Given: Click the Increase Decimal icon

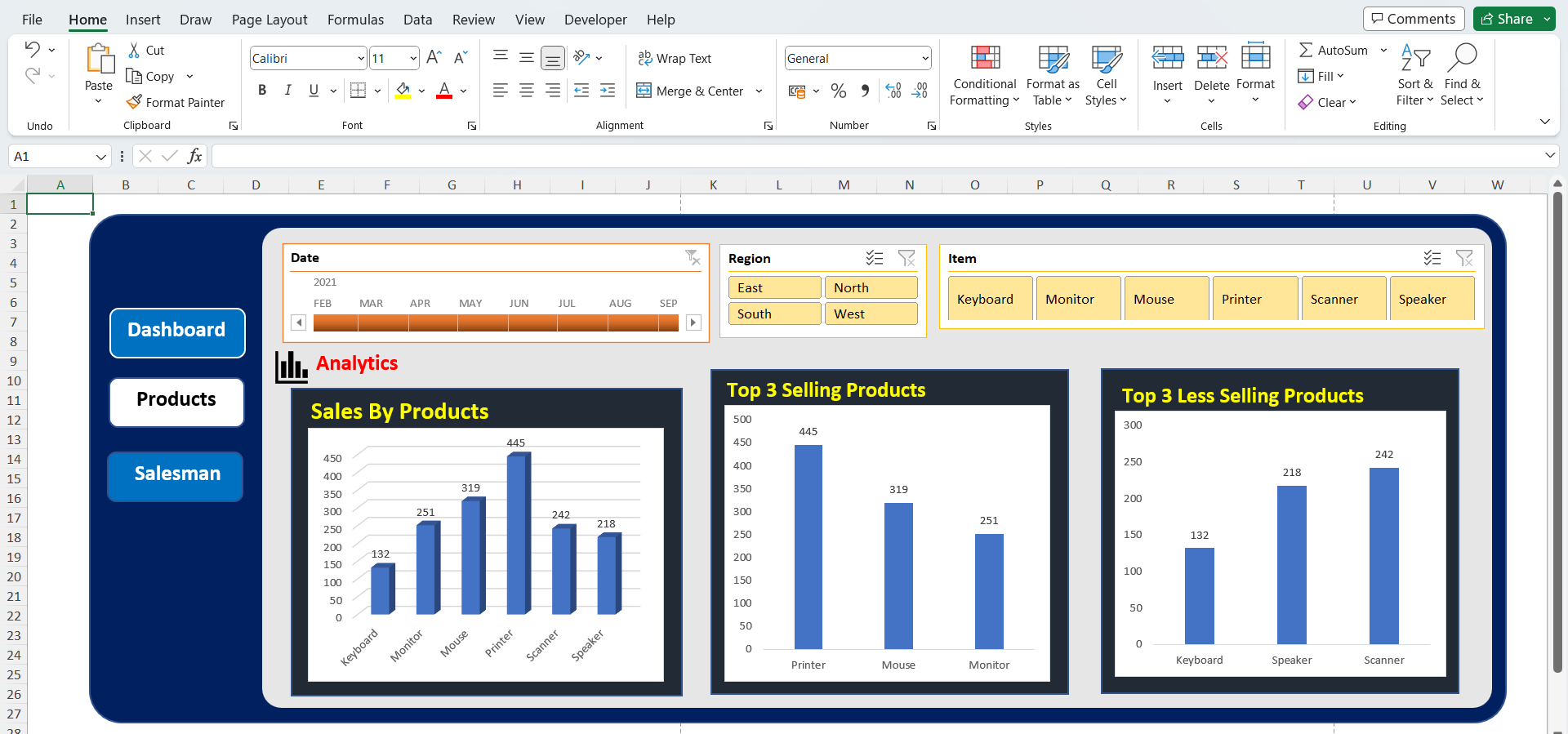Looking at the screenshot, I should click(893, 91).
